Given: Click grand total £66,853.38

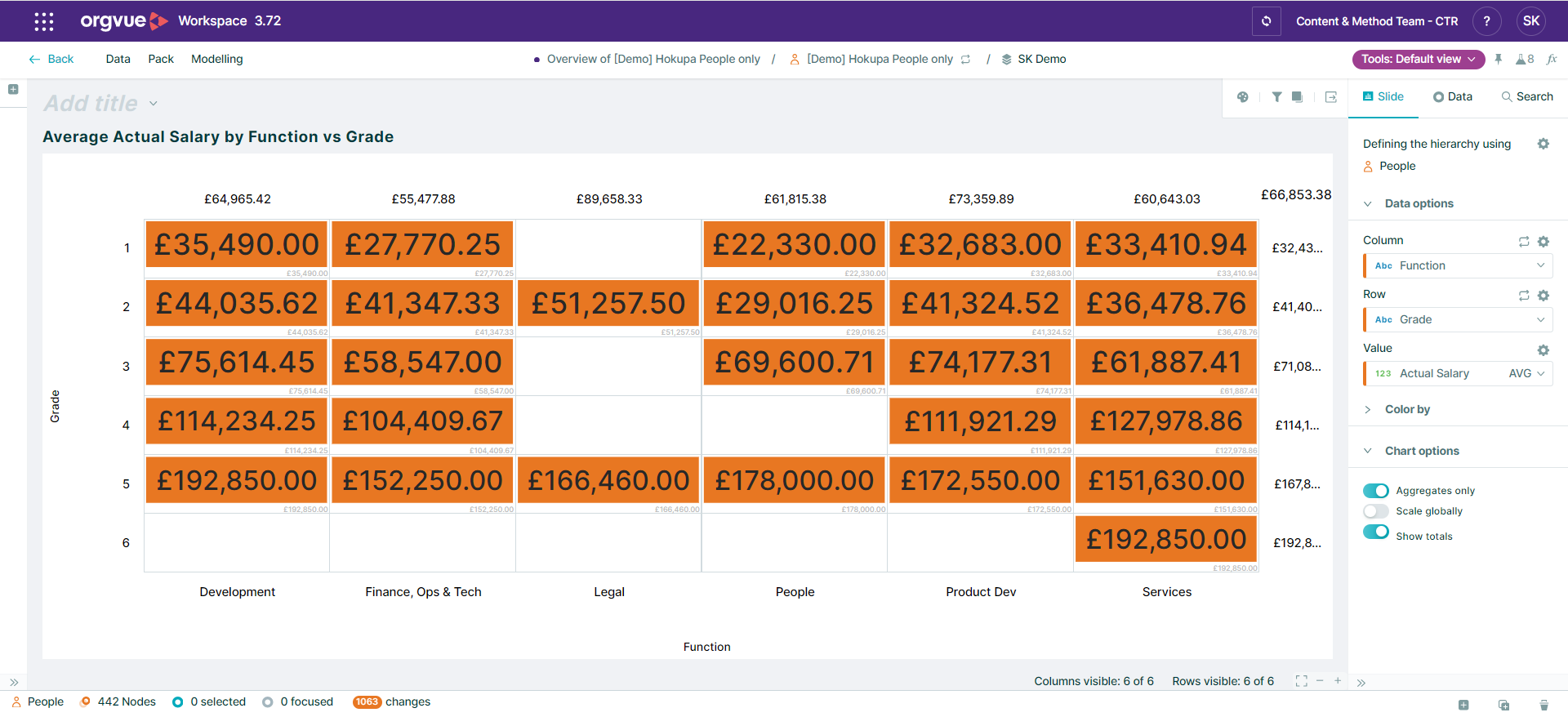Looking at the screenshot, I should [1296, 194].
